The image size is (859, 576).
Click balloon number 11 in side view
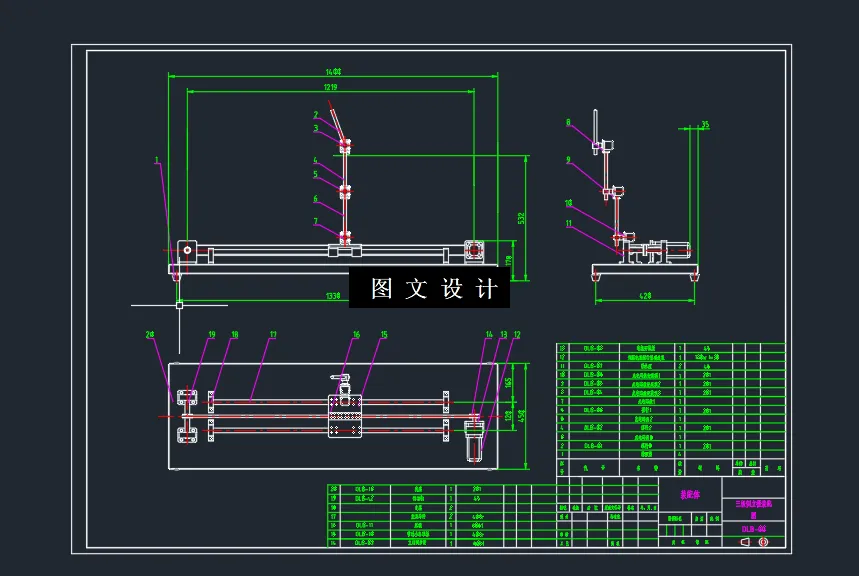coord(569,224)
